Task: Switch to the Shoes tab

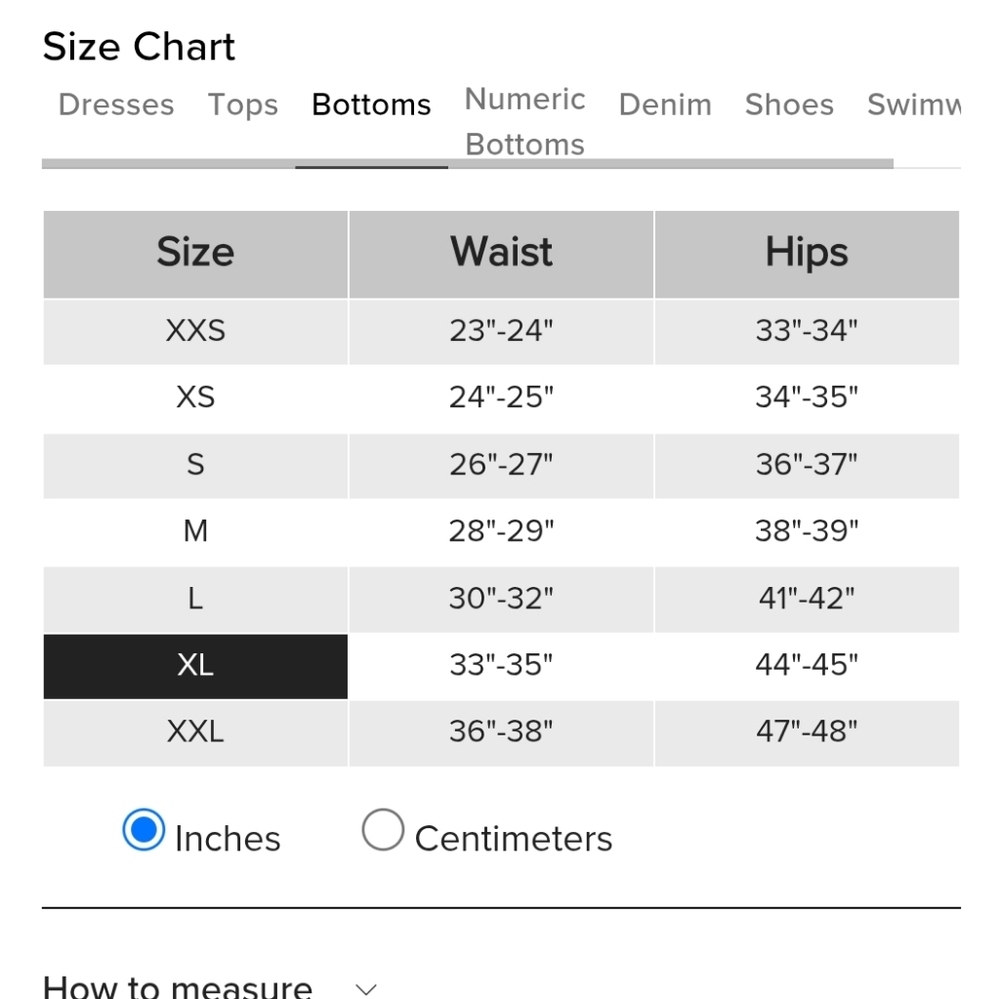Action: point(790,104)
